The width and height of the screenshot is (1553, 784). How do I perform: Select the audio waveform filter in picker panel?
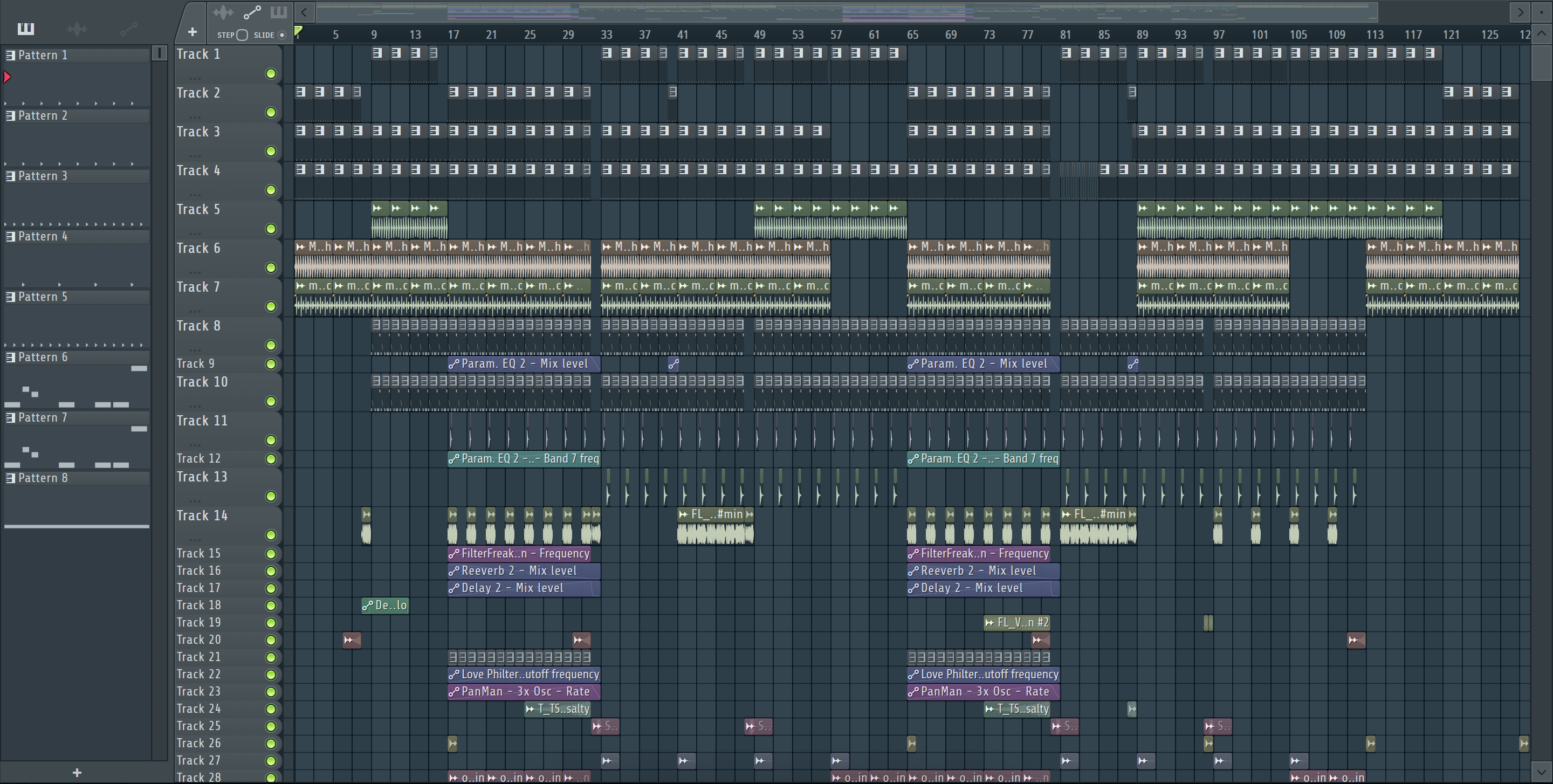[77, 29]
